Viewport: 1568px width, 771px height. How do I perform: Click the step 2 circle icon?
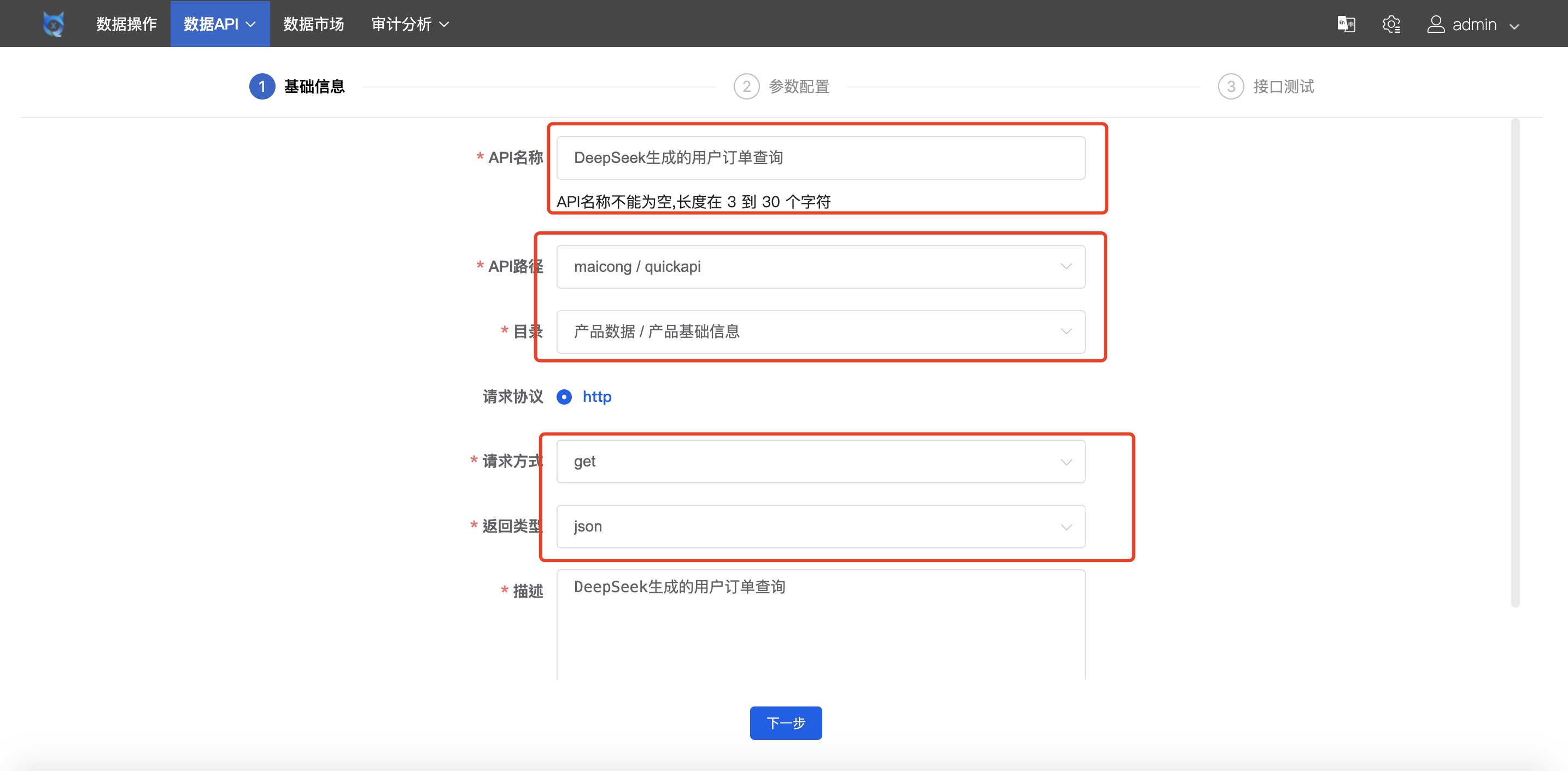(746, 86)
